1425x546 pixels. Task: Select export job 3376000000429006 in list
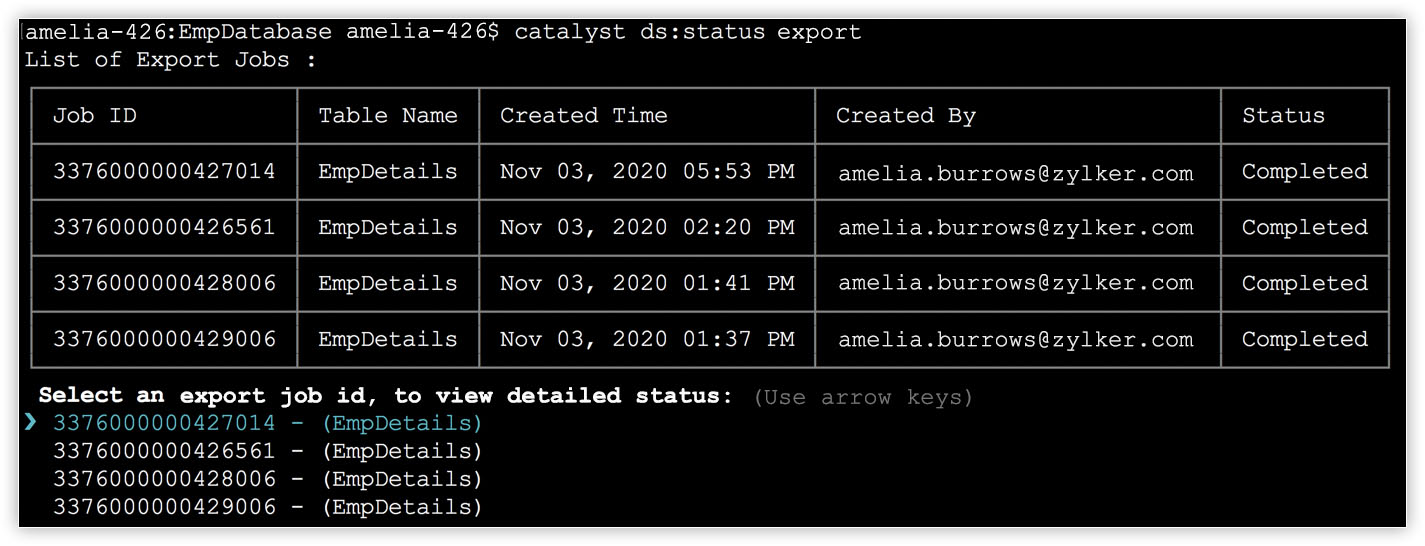267,507
